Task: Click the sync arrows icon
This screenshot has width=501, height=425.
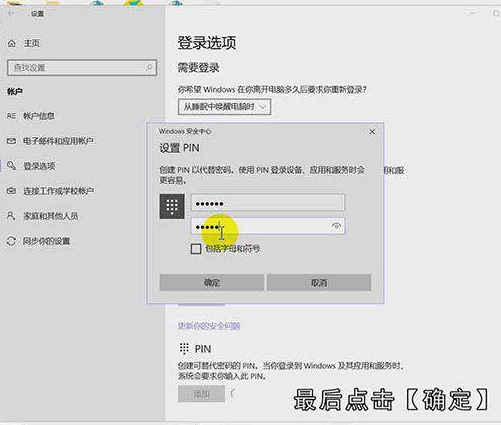Action: pos(11,241)
